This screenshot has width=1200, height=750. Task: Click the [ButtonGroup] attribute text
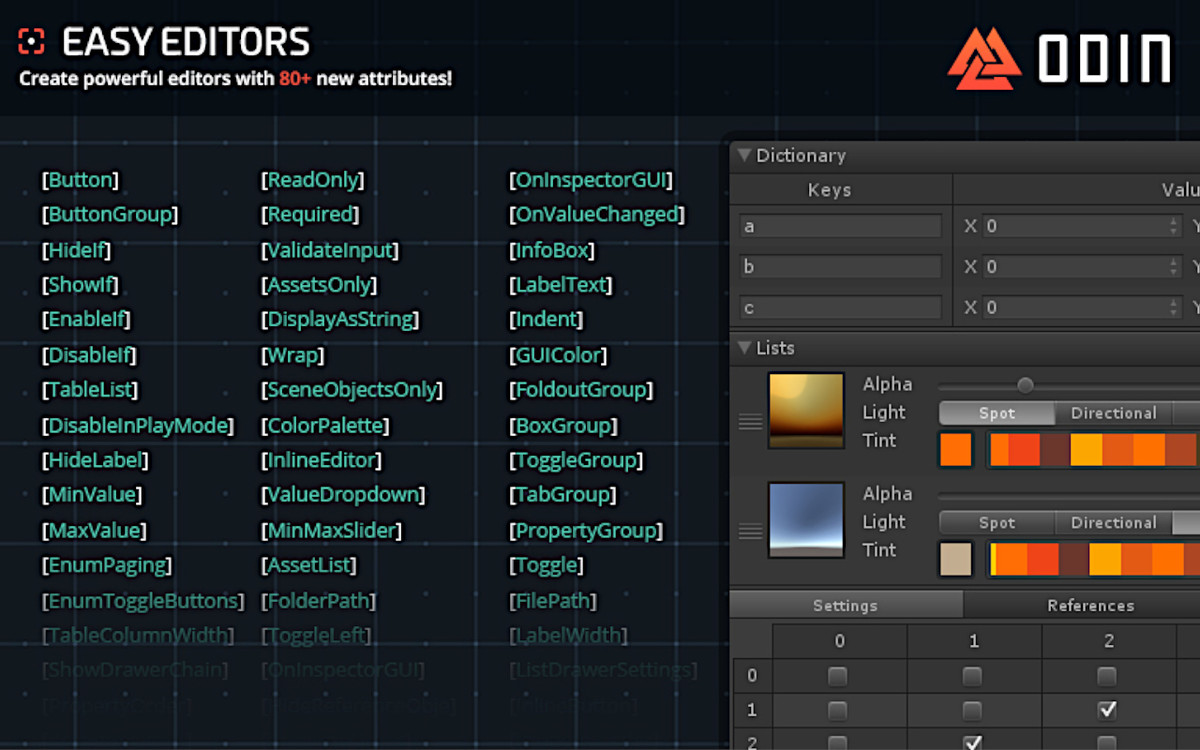109,215
